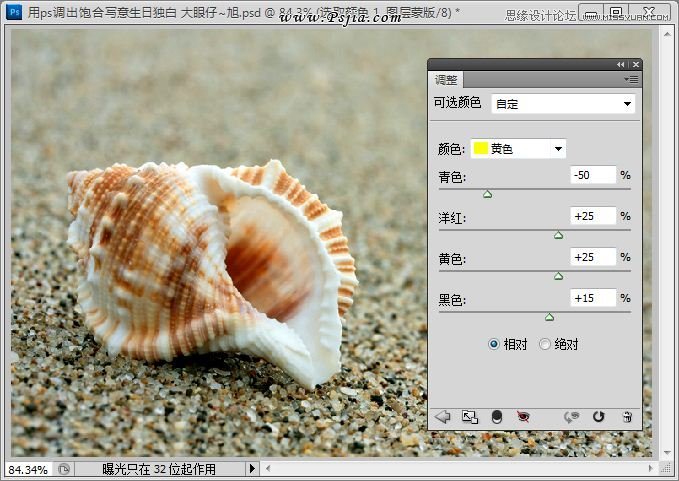The height and width of the screenshot is (481, 679).
Task: Close the Adjustments panel
Action: click(x=636, y=65)
